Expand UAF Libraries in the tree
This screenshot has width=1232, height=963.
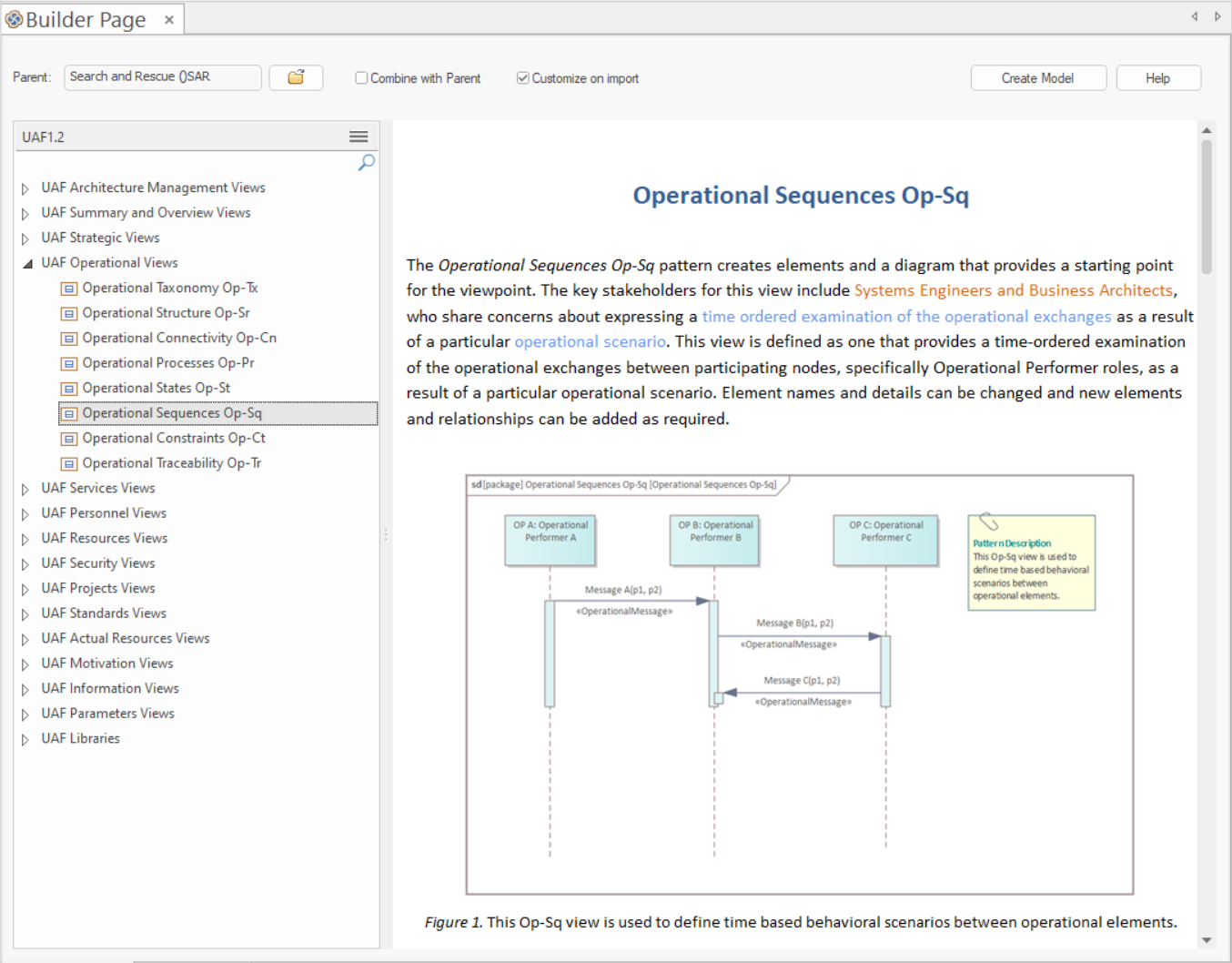pos(25,739)
